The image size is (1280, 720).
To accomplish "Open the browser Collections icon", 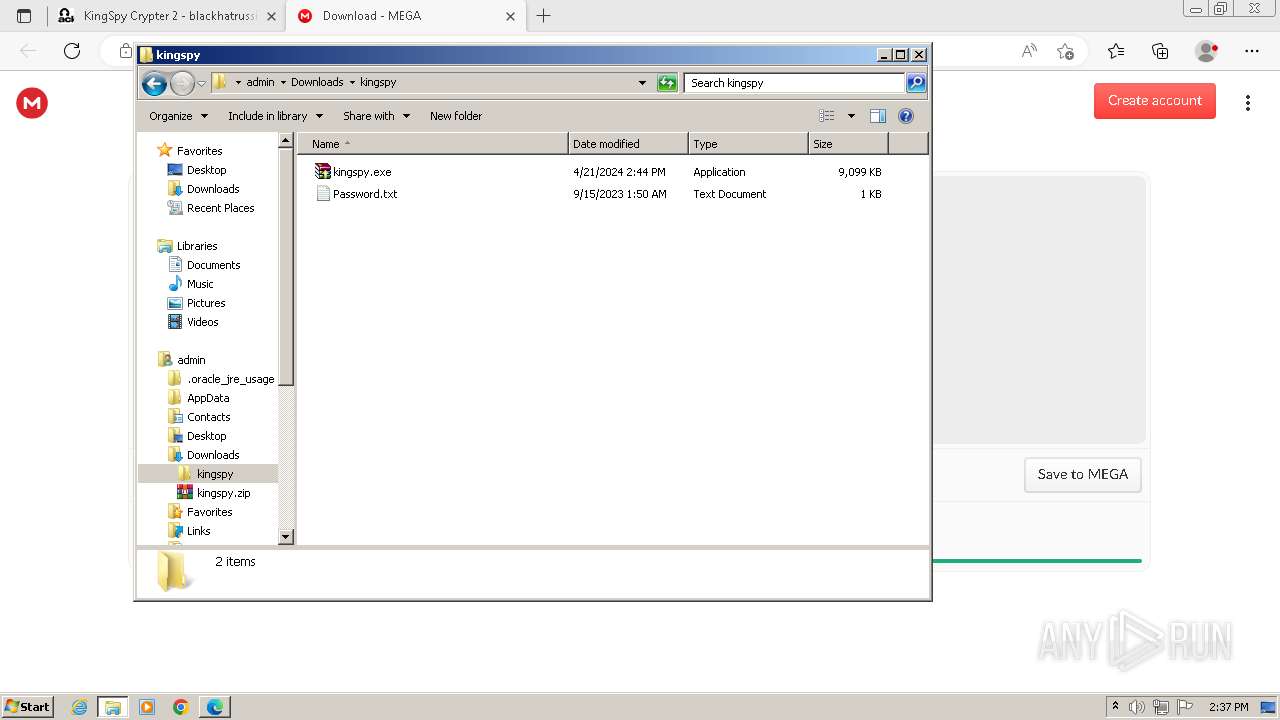I will pyautogui.click(x=1160, y=51).
